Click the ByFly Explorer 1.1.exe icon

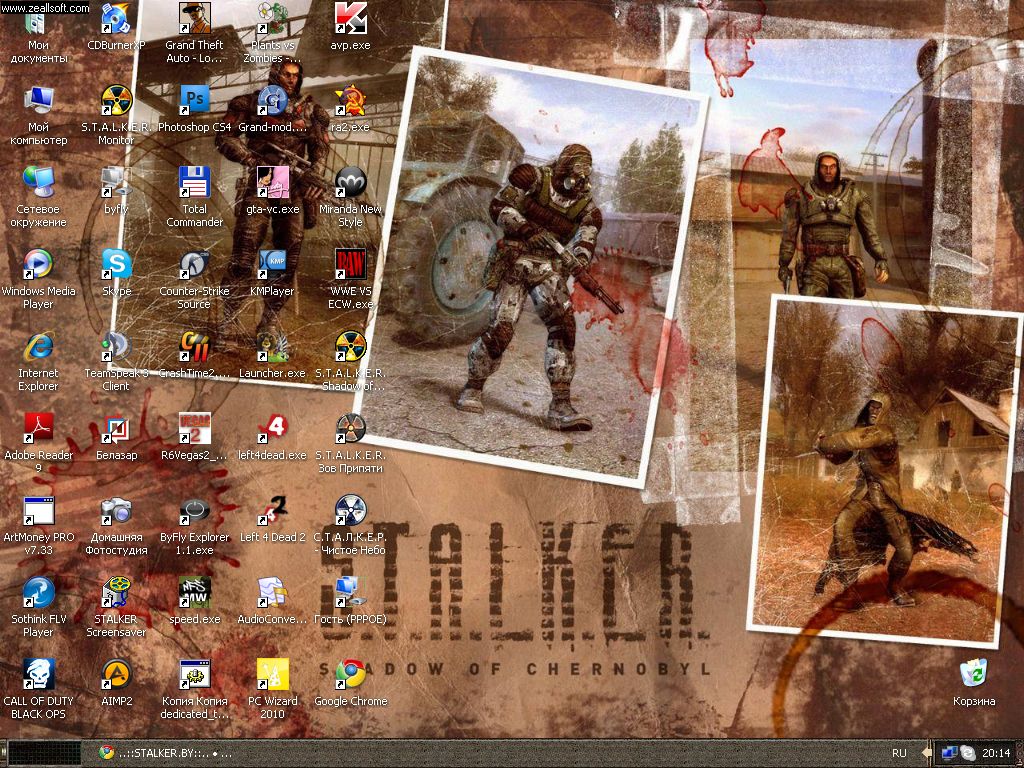195,511
